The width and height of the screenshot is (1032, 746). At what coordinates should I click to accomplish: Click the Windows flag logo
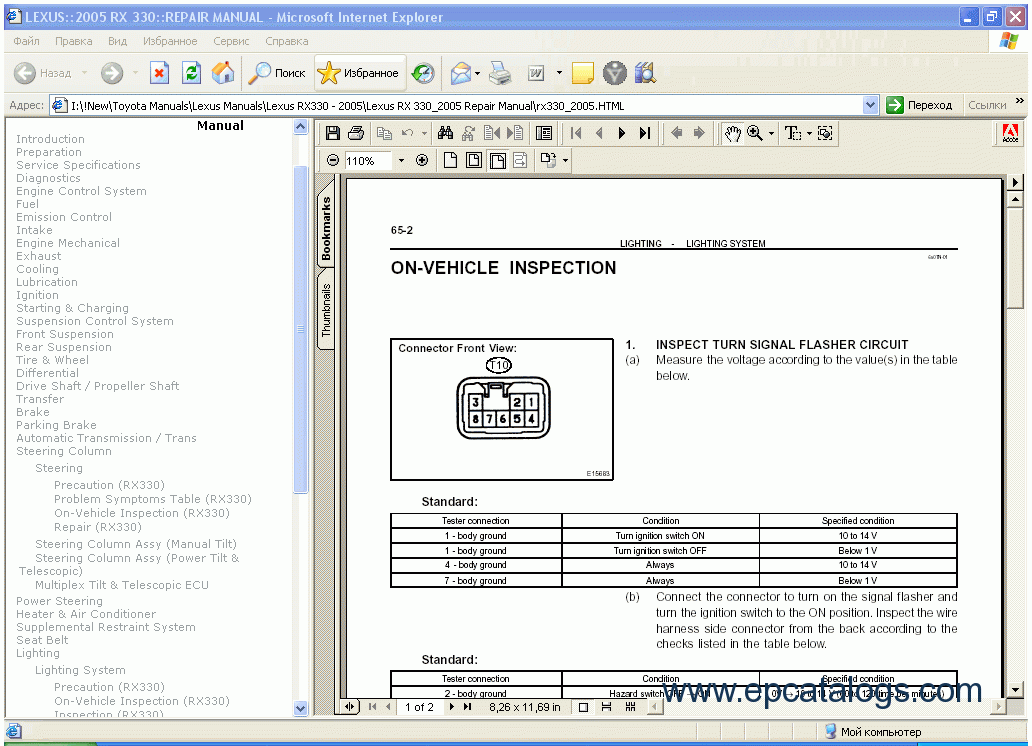[x=1008, y=41]
